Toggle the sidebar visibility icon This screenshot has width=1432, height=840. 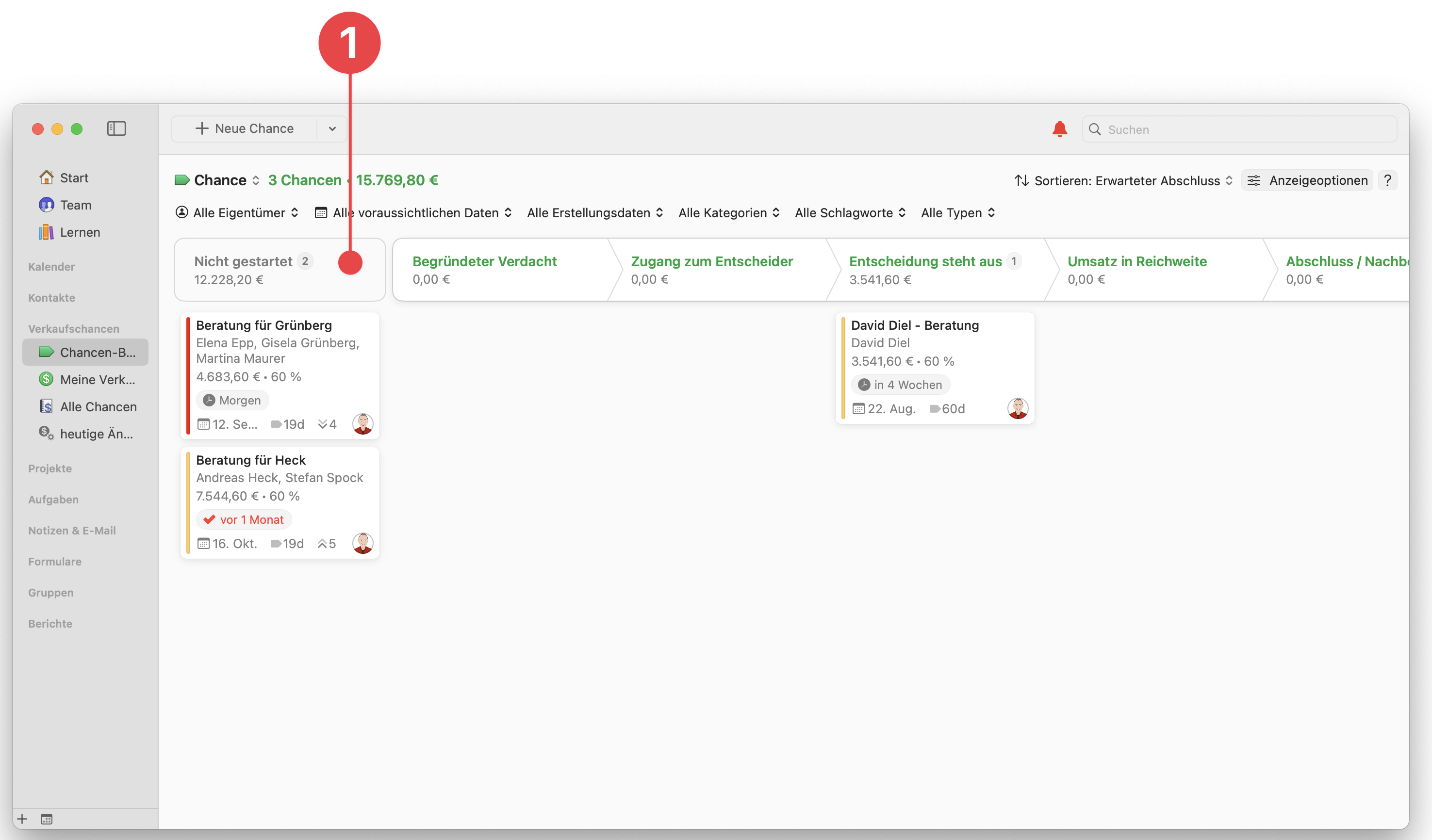[x=116, y=129]
